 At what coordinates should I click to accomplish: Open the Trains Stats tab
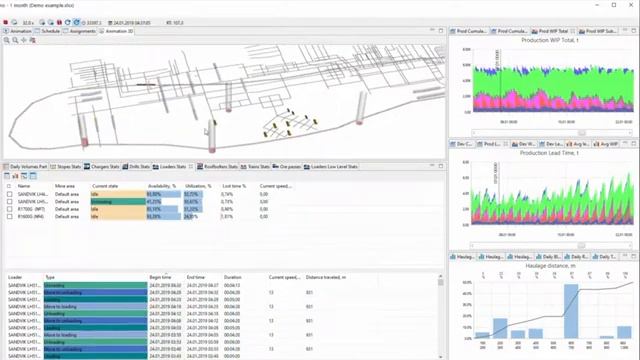(255, 167)
